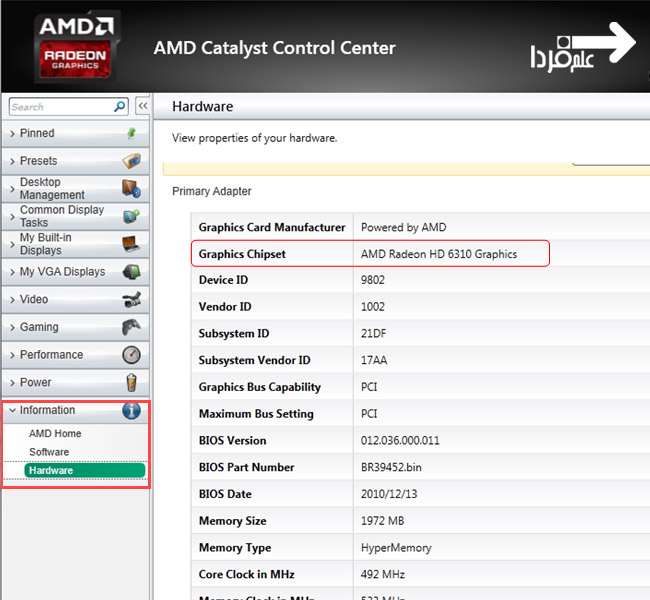
Task: Select the Software information item
Action: (49, 452)
